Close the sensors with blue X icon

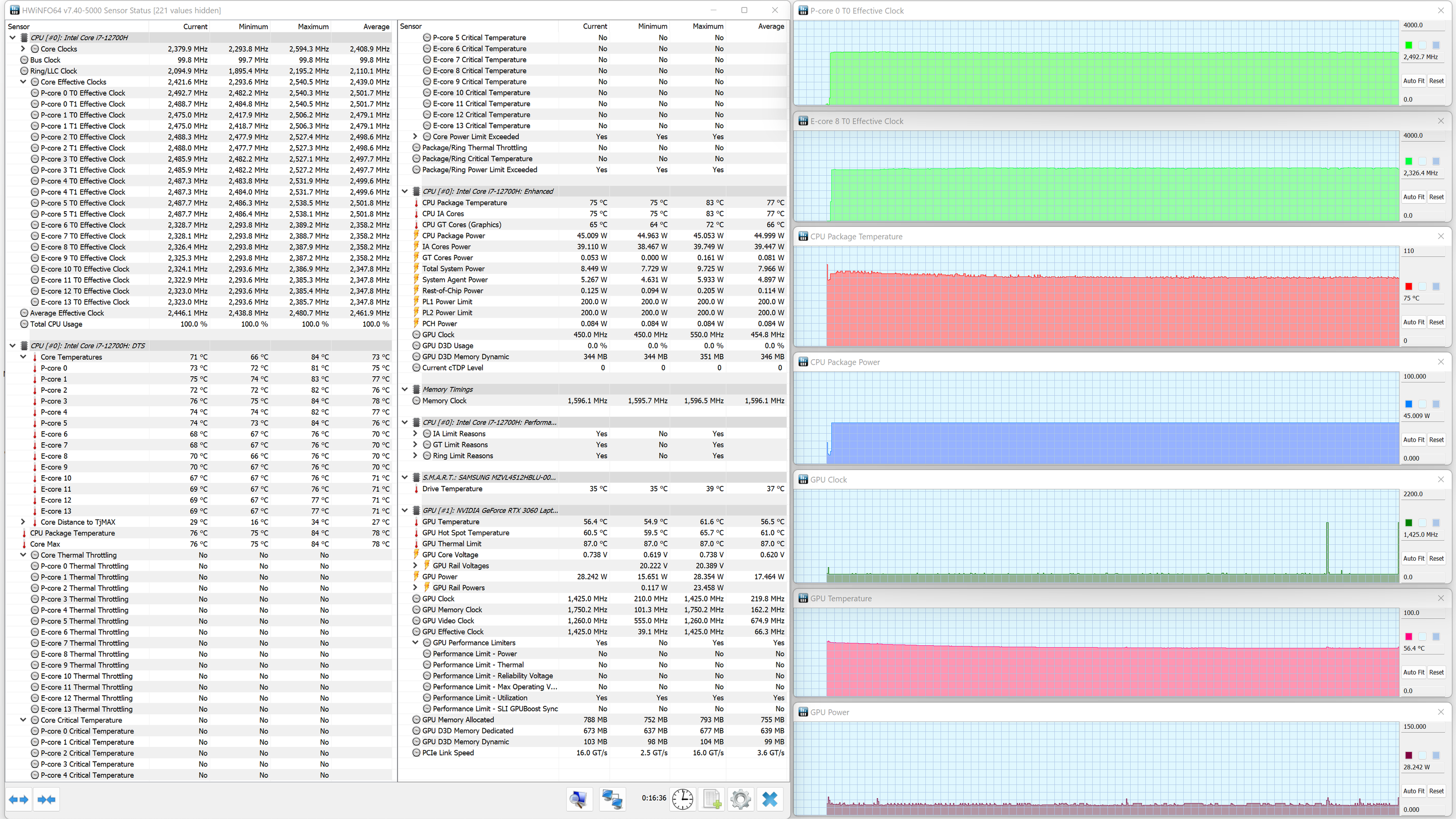pos(770,799)
